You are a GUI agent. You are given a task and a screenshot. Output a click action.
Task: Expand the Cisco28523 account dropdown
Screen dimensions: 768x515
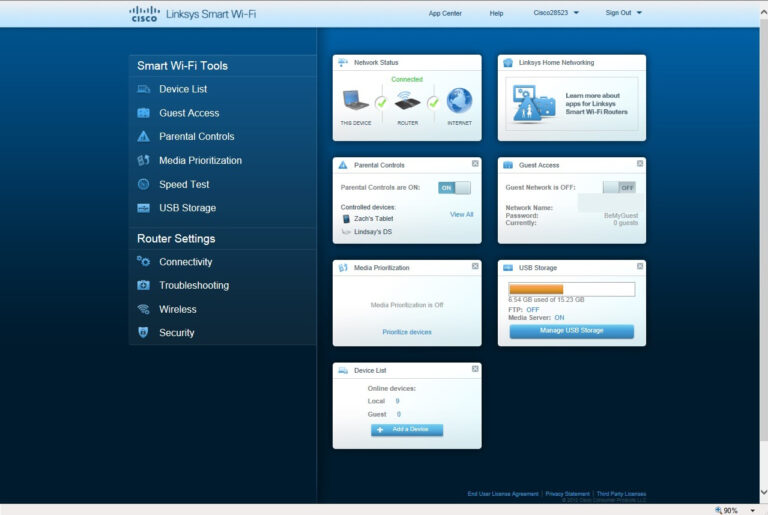pos(576,13)
